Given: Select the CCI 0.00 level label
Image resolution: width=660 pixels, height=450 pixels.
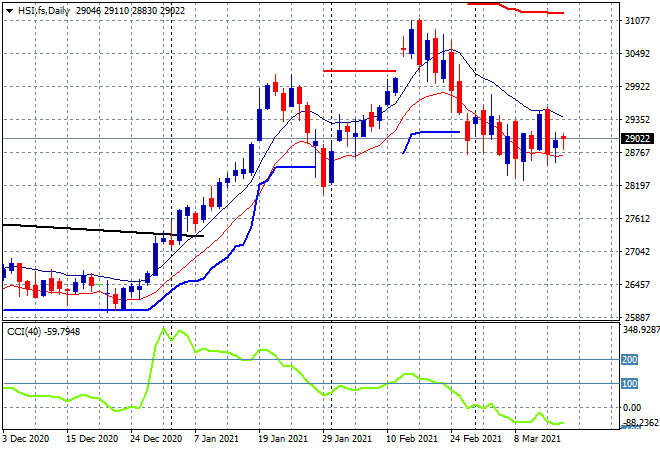Looking at the screenshot, I should click(632, 407).
